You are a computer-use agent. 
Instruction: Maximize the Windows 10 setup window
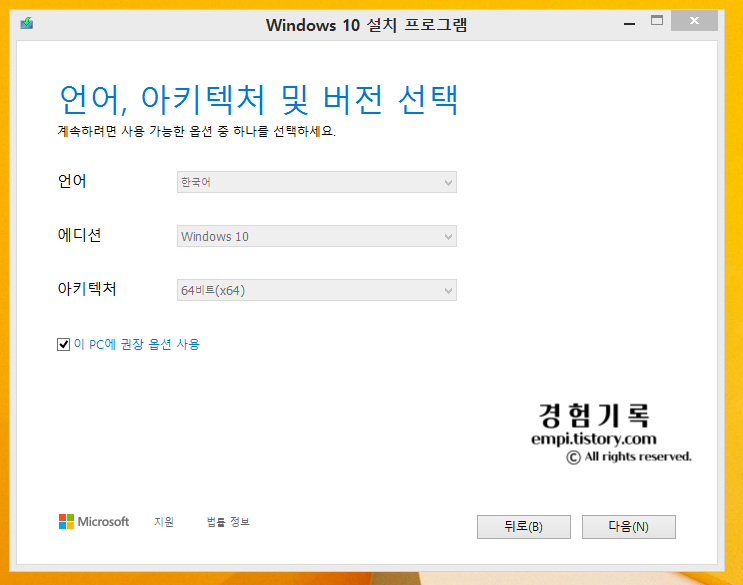tap(657, 21)
